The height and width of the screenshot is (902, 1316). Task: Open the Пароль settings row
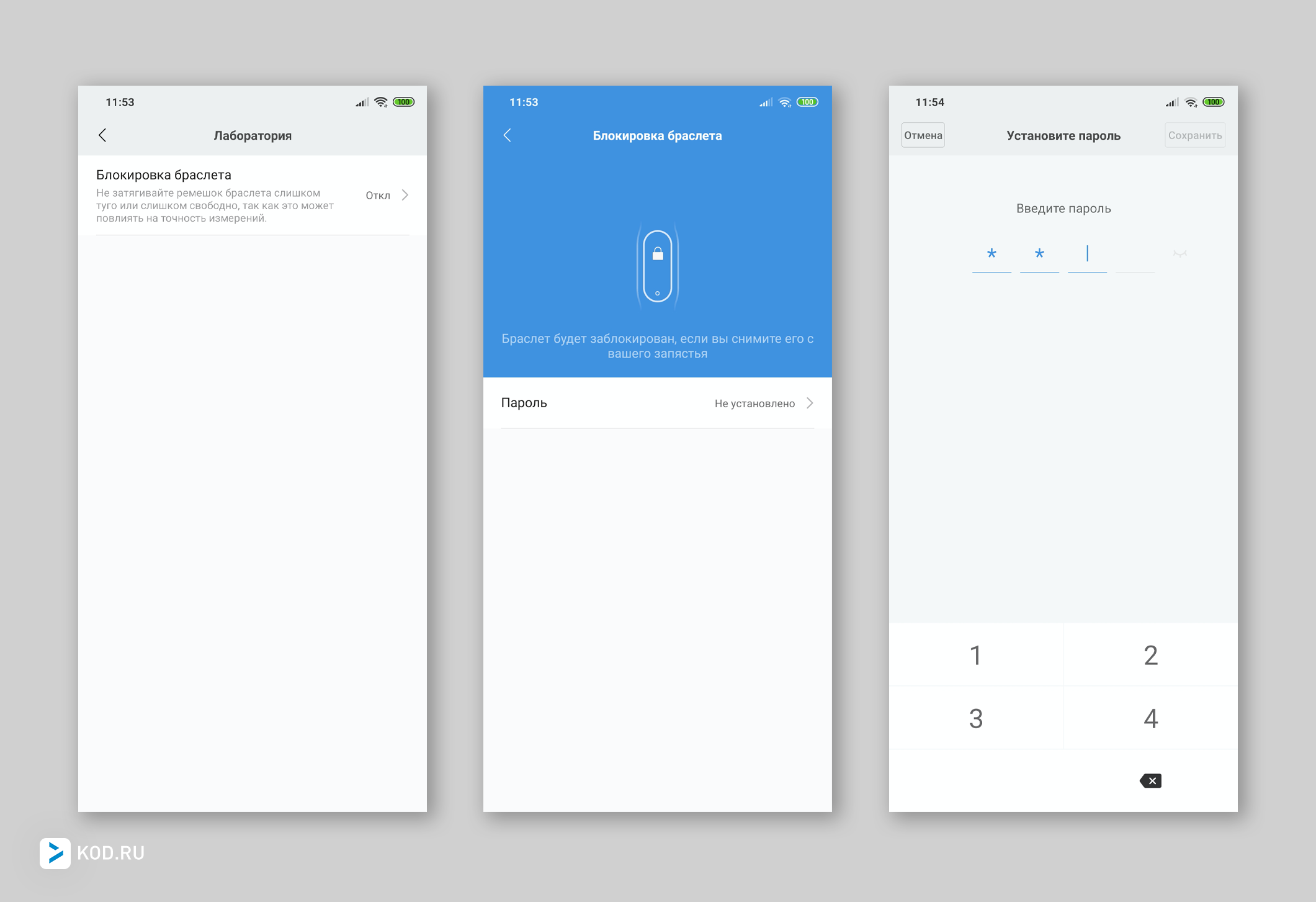pyautogui.click(x=620, y=403)
